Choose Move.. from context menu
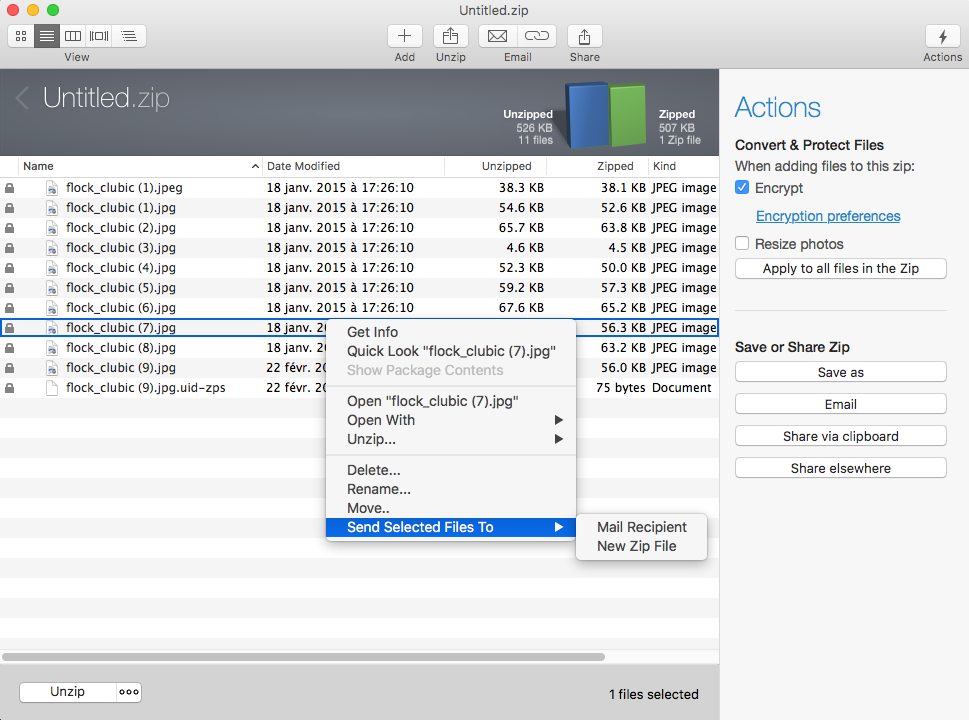Screen dimensions: 969x720 tap(451, 509)
